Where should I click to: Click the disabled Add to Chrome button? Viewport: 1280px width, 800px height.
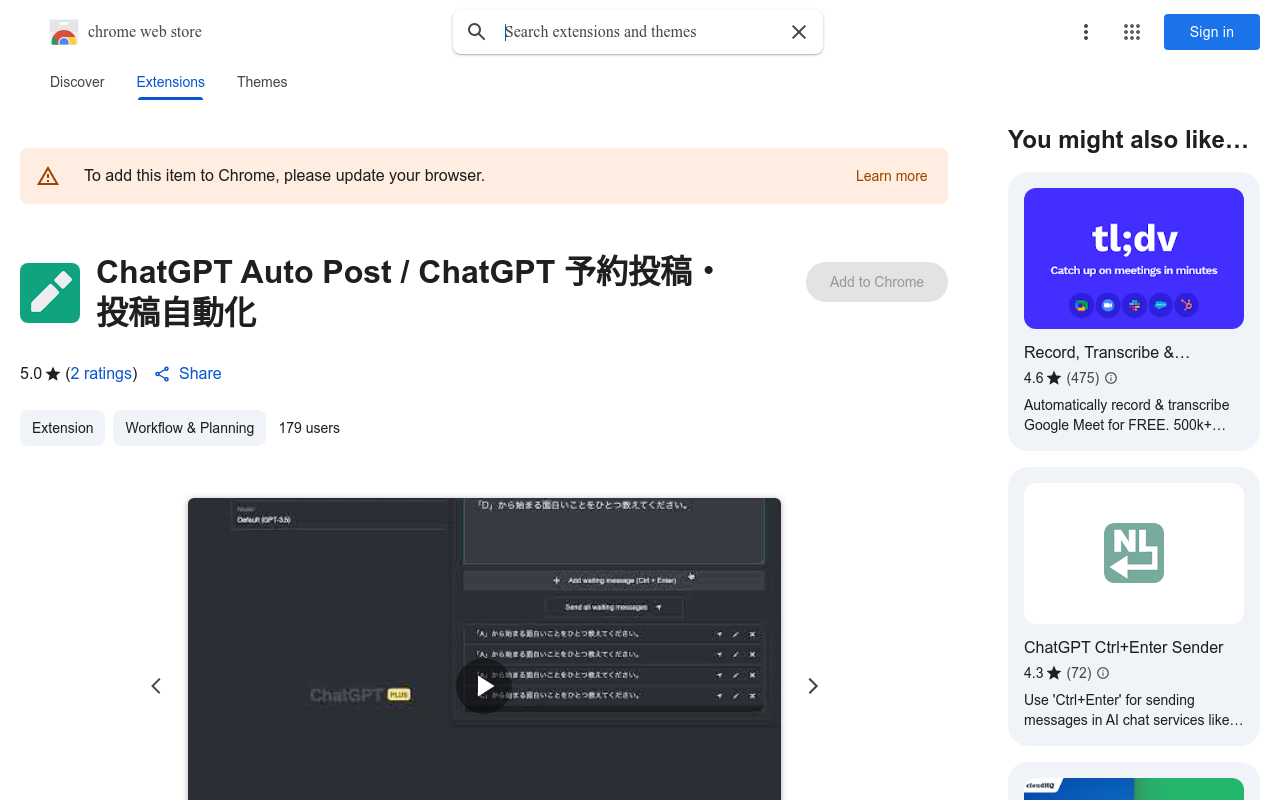click(877, 282)
